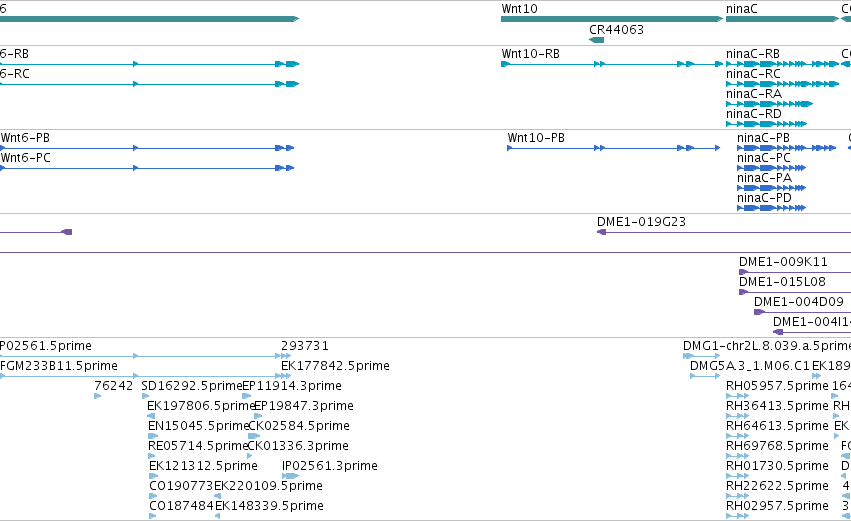Click the DME1-009K11 BAC label
The image size is (851, 521).
[783, 262]
